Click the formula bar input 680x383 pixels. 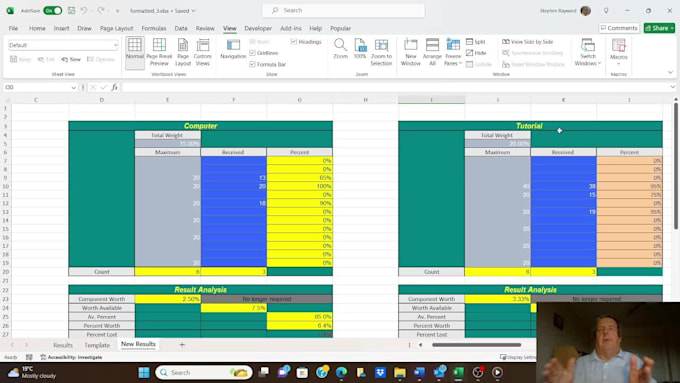(x=395, y=87)
